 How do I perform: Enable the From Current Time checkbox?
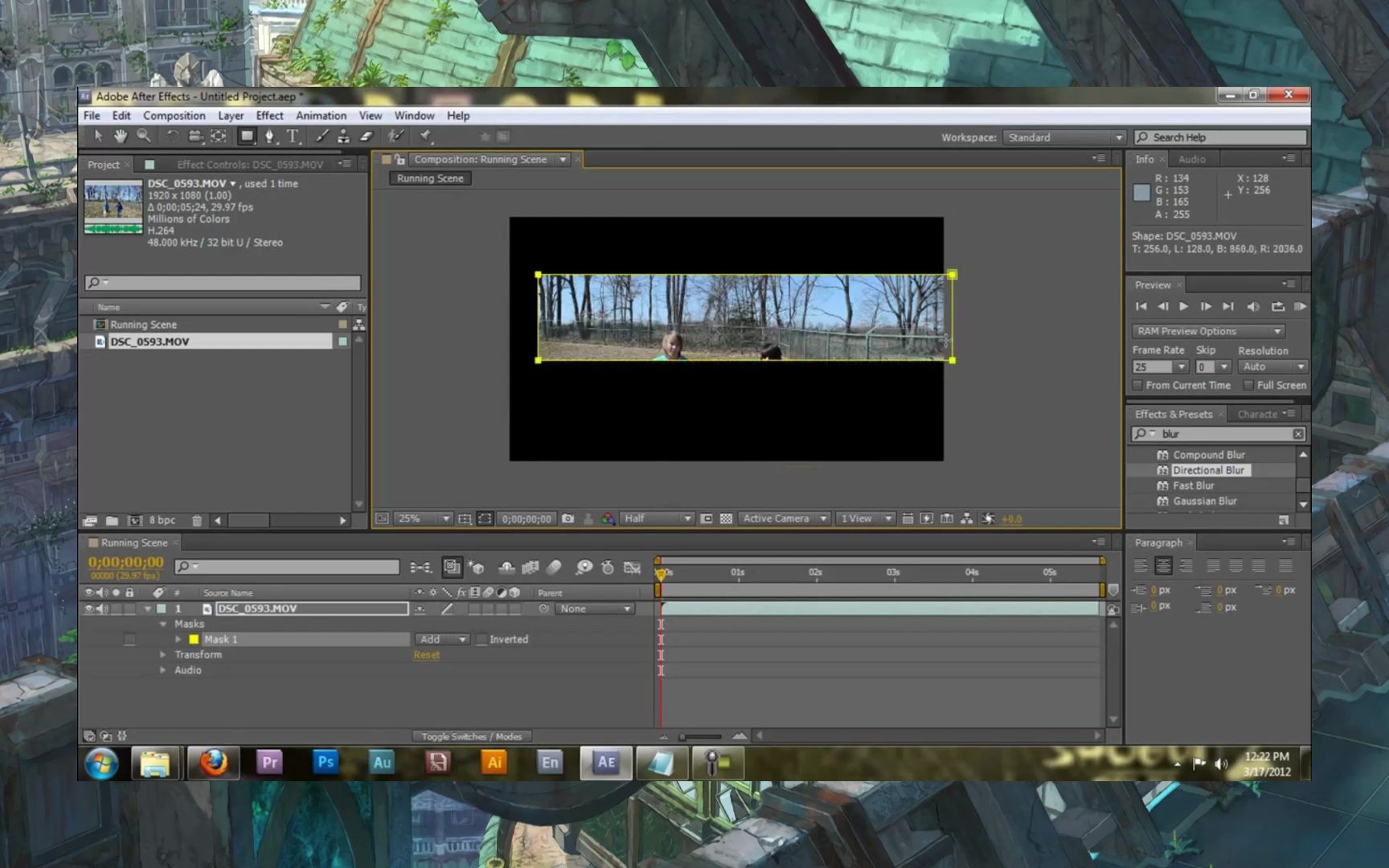pos(1137,386)
